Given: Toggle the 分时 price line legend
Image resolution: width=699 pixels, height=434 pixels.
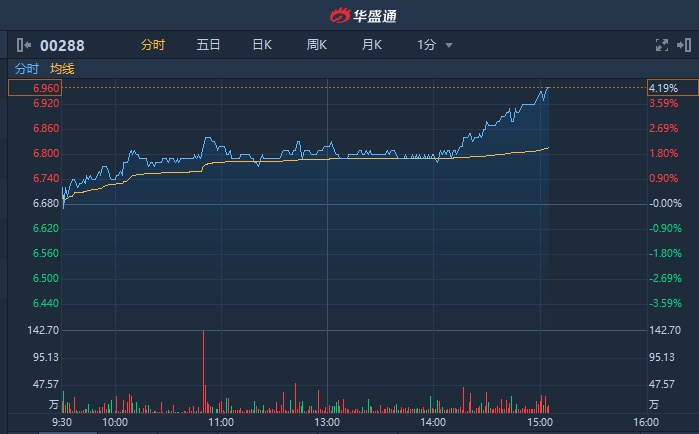Looking at the screenshot, I should (x=27, y=69).
